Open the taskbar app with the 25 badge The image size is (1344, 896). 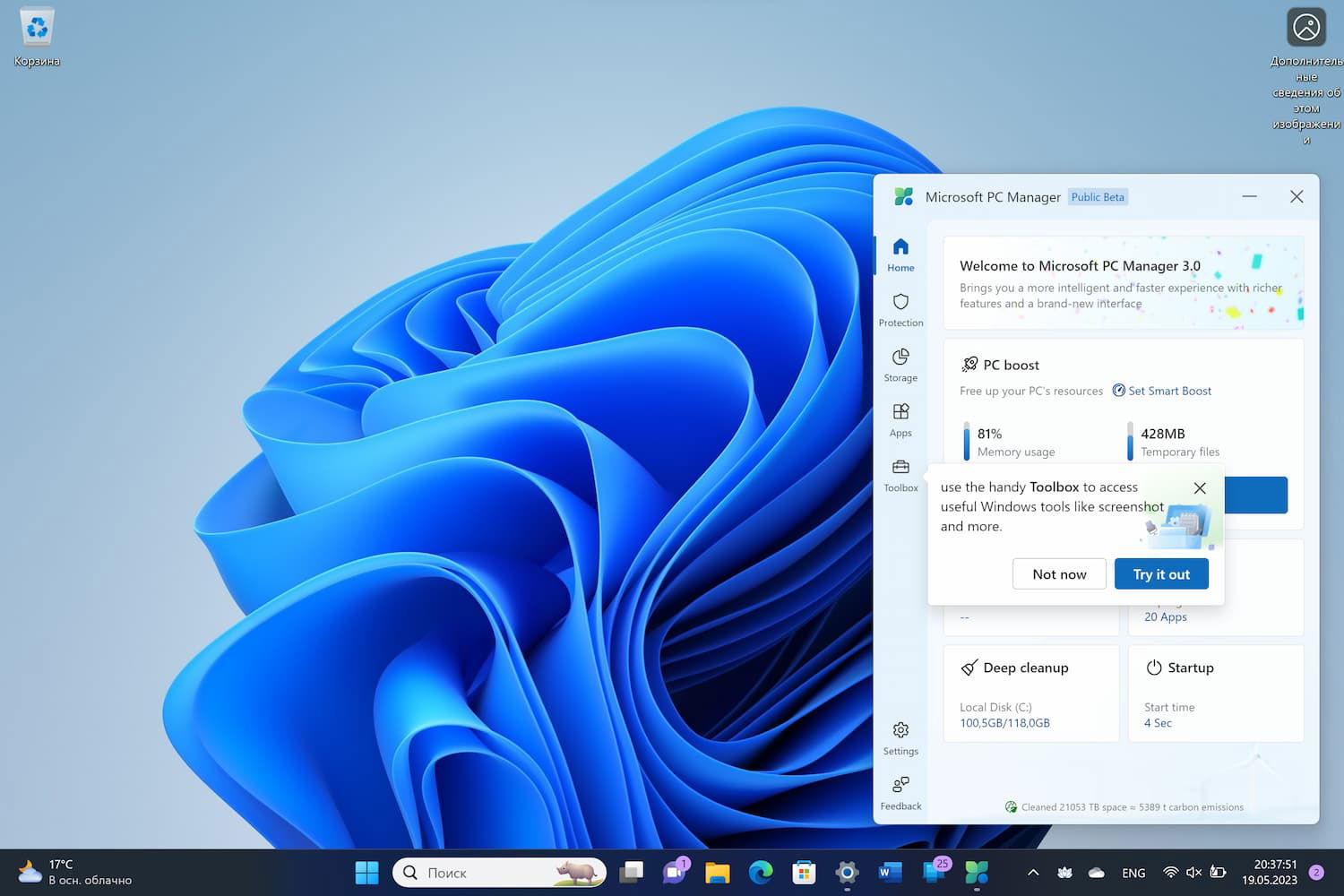pyautogui.click(x=934, y=872)
